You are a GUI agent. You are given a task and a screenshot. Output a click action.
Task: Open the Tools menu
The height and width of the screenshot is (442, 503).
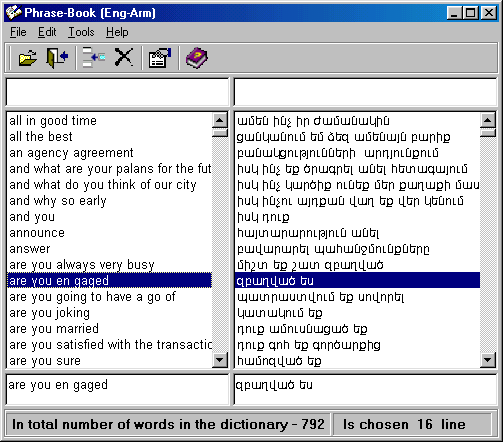(81, 32)
